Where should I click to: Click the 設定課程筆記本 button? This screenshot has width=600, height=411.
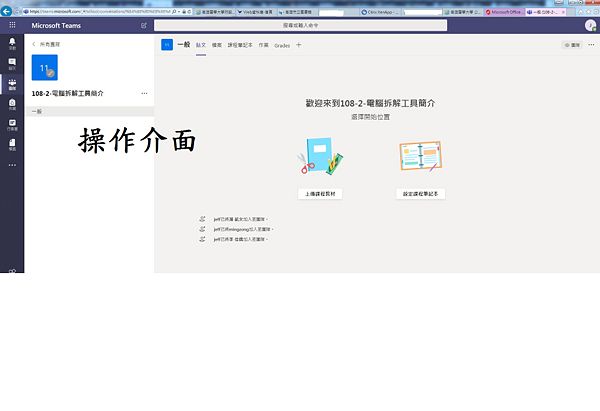tap(421, 193)
